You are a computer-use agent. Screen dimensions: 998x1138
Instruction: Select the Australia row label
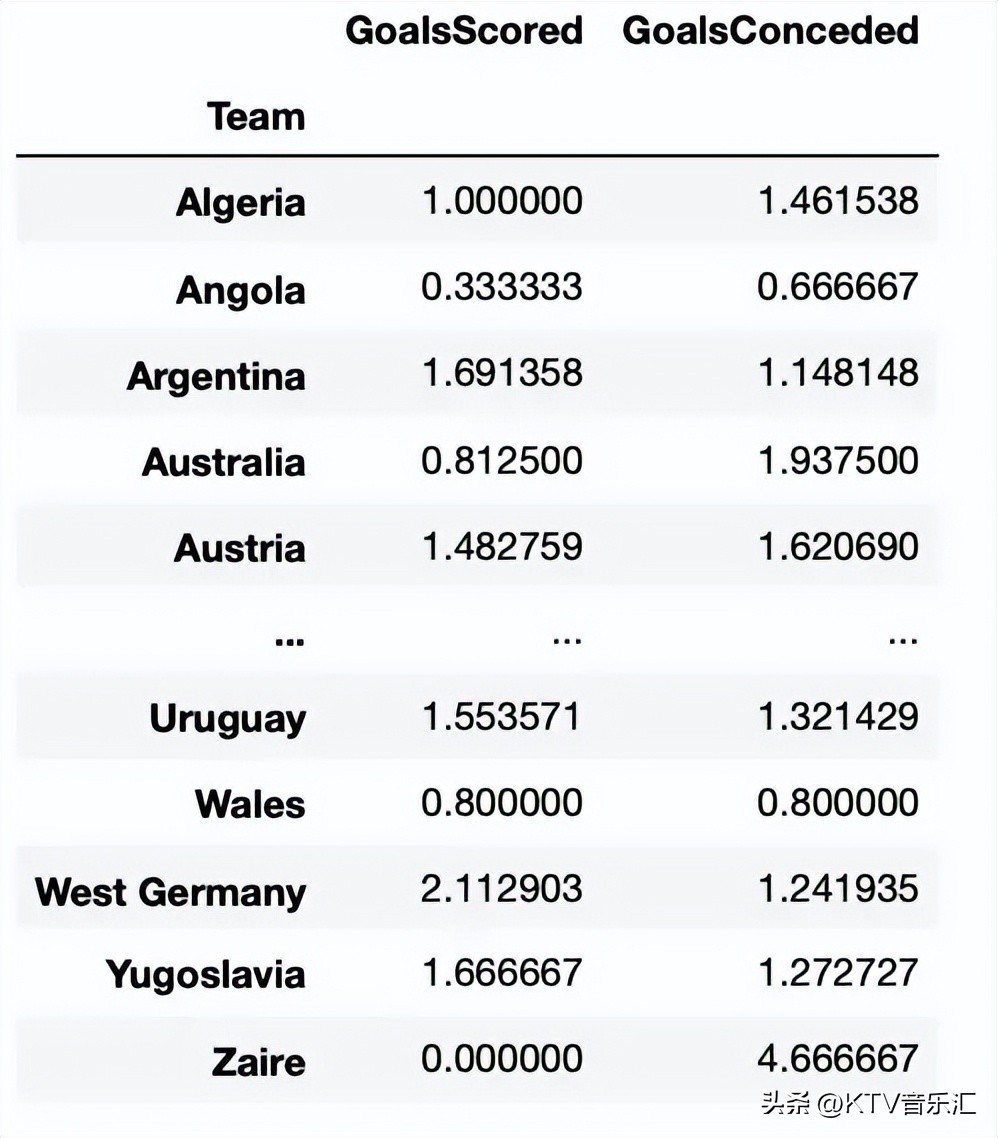coord(223,462)
